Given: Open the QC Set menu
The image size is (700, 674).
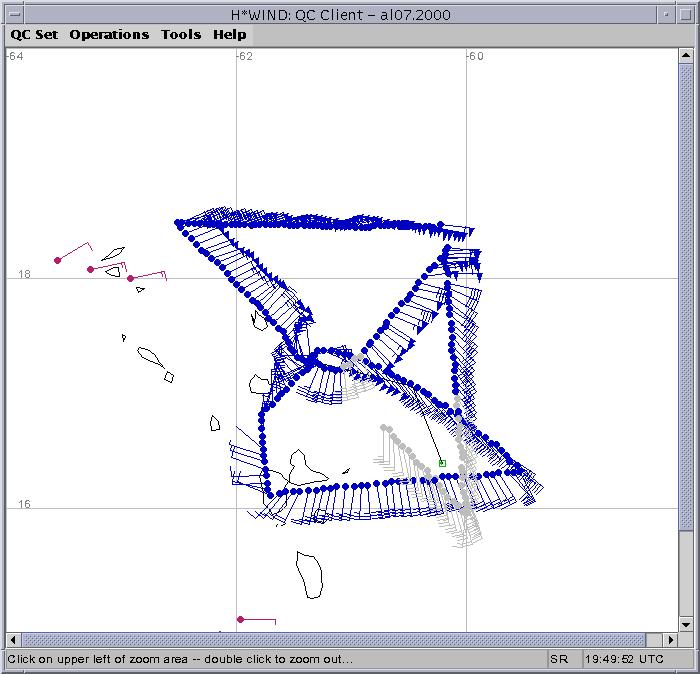Looking at the screenshot, I should [34, 34].
